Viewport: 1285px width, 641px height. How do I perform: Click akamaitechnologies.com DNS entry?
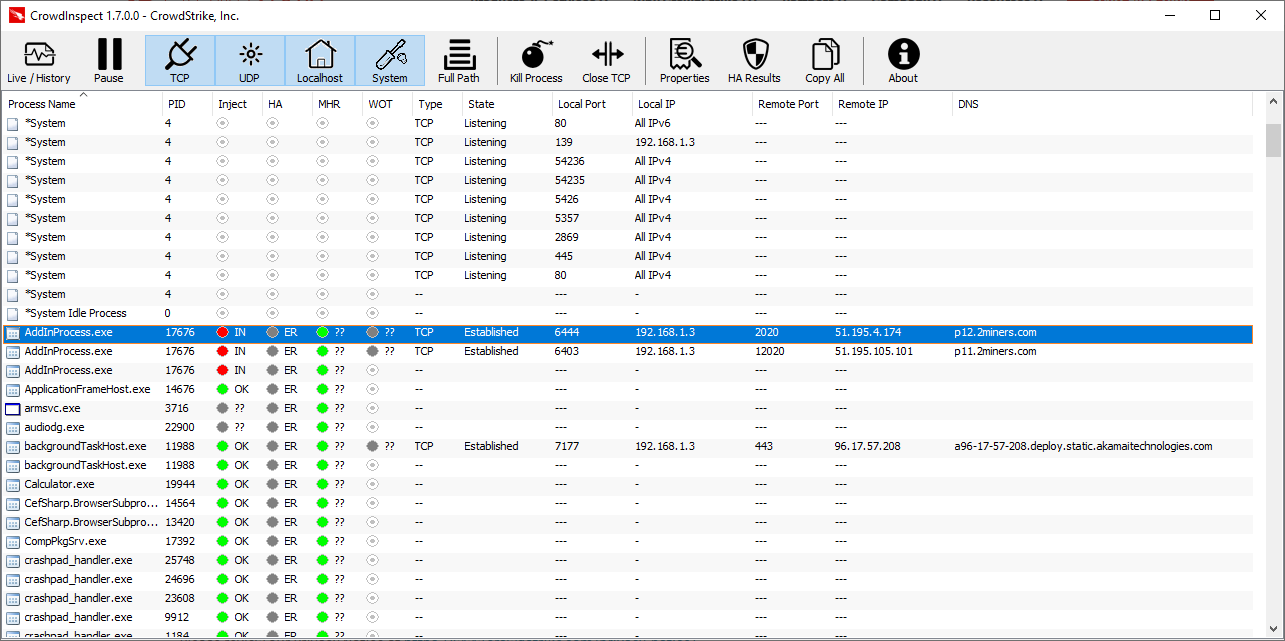pos(1083,446)
